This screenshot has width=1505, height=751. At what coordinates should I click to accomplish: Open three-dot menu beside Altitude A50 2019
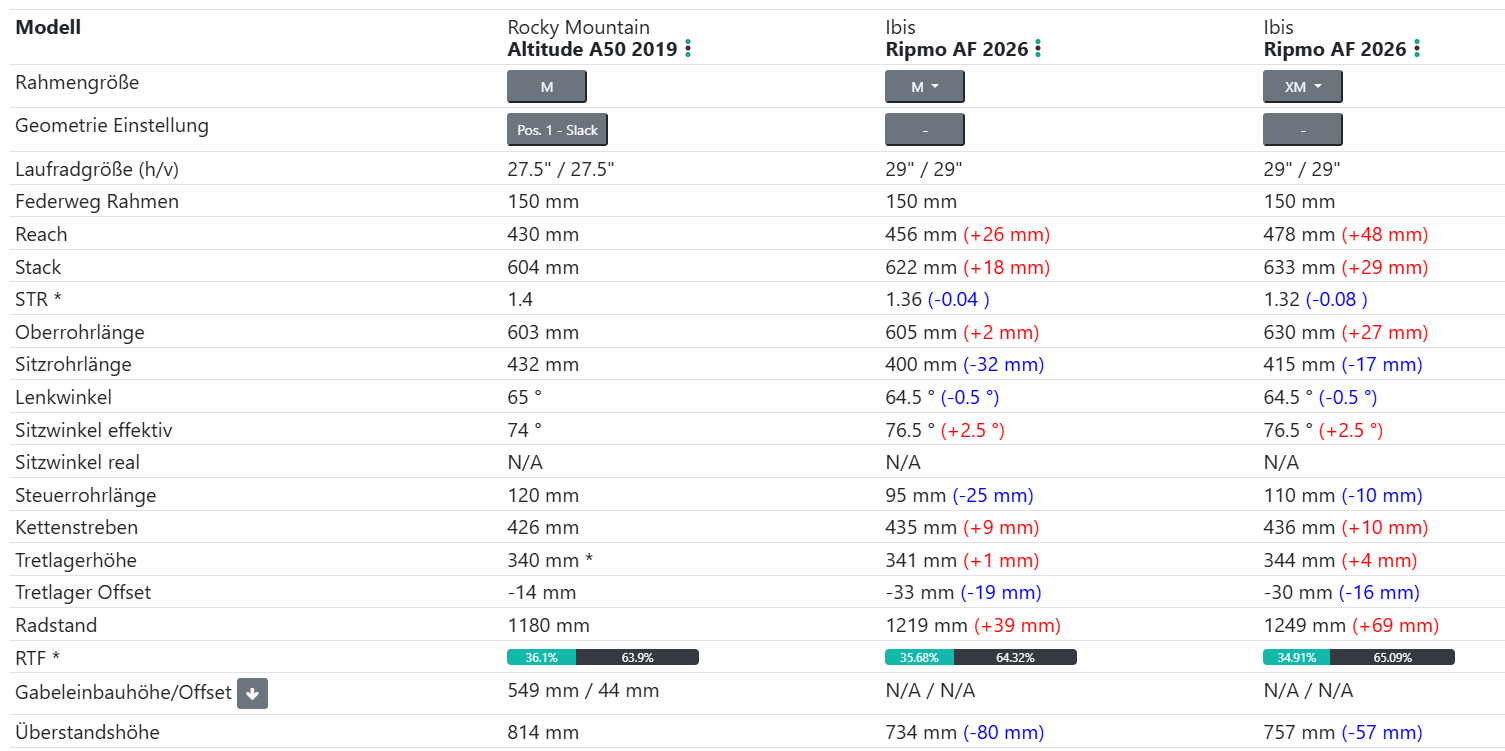tap(688, 48)
